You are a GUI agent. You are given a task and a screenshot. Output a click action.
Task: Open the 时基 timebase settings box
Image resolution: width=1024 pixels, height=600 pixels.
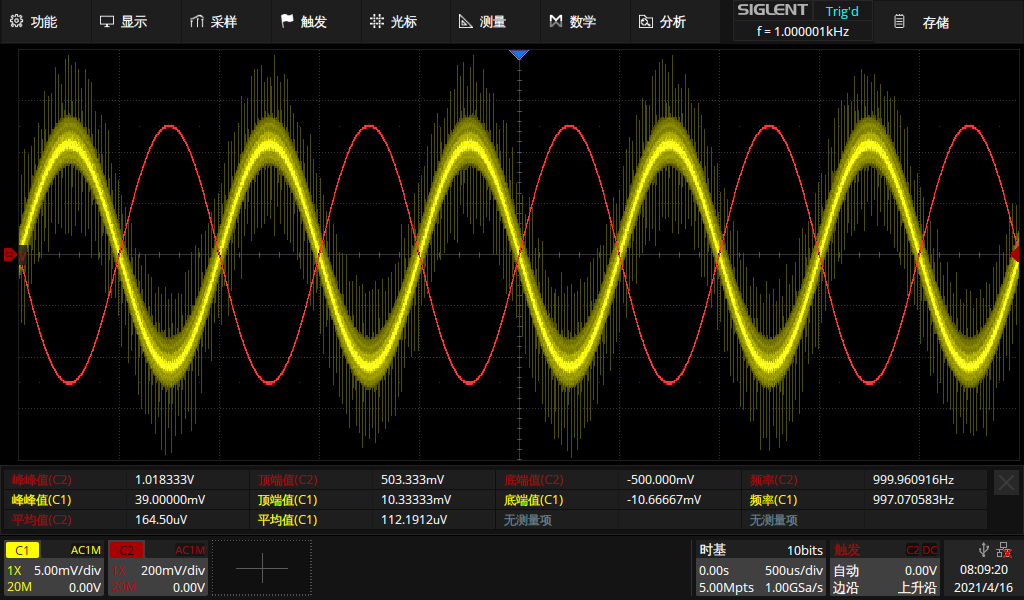click(x=761, y=568)
